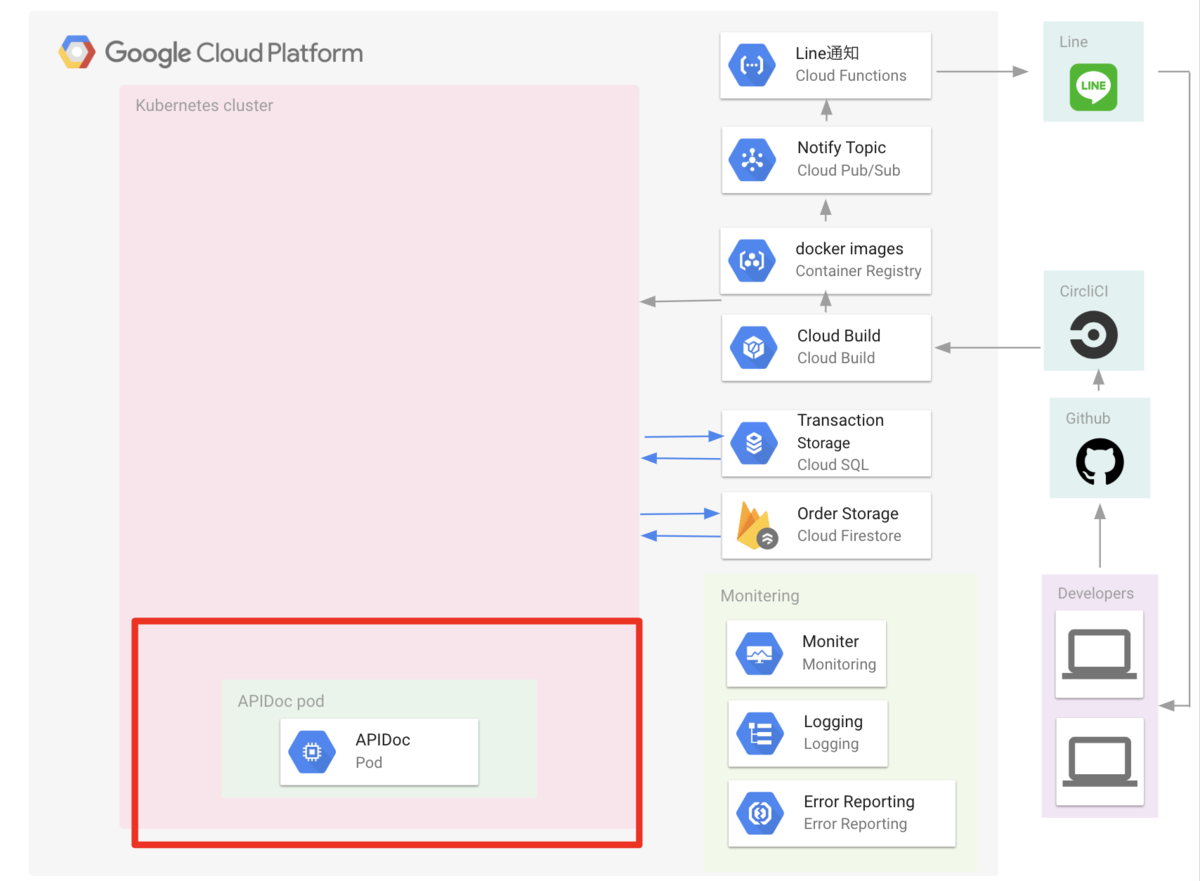
Task: Click the 'Developers' box label
Action: tap(1095, 594)
